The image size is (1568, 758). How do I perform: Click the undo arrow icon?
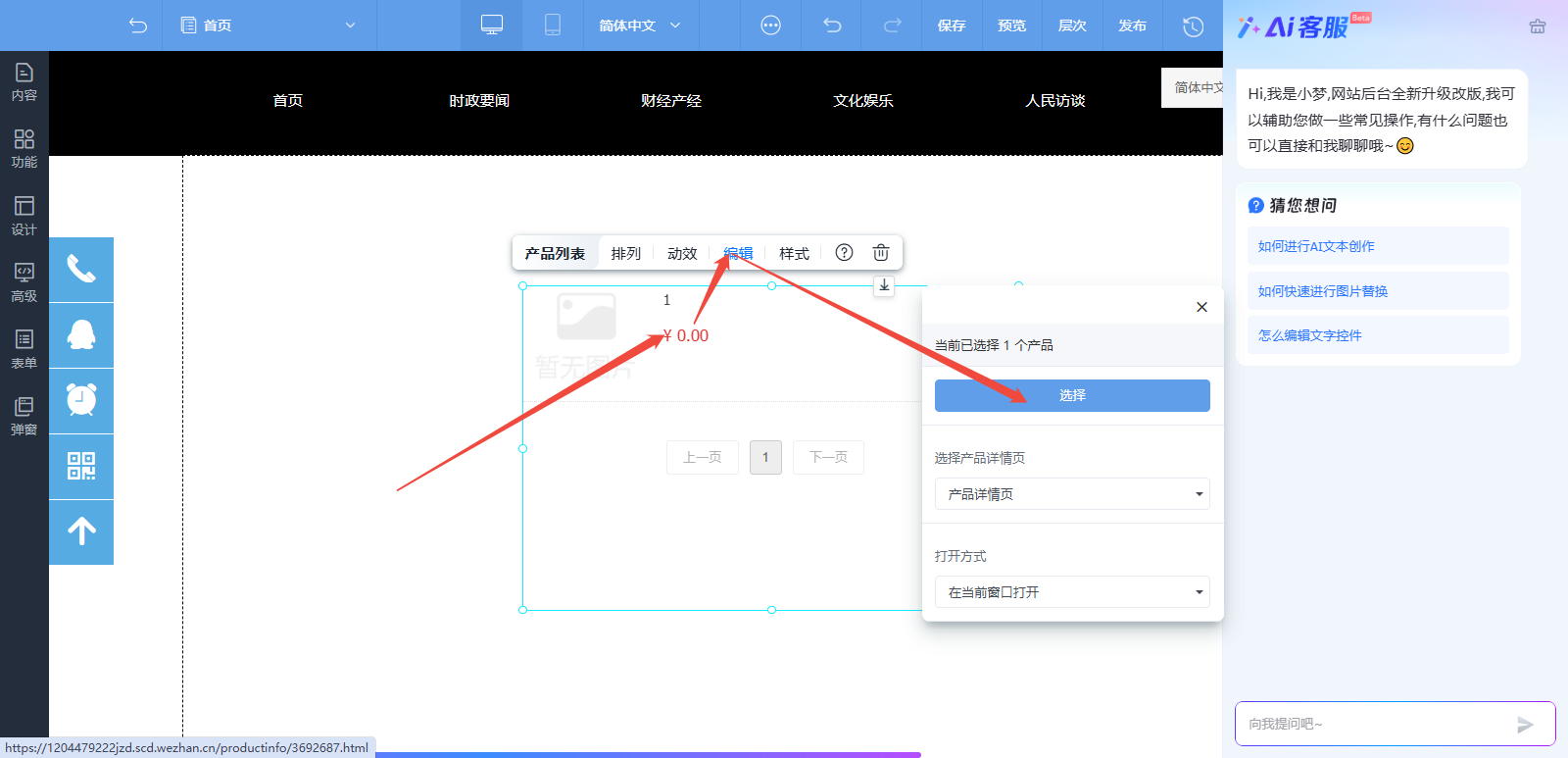click(x=832, y=25)
